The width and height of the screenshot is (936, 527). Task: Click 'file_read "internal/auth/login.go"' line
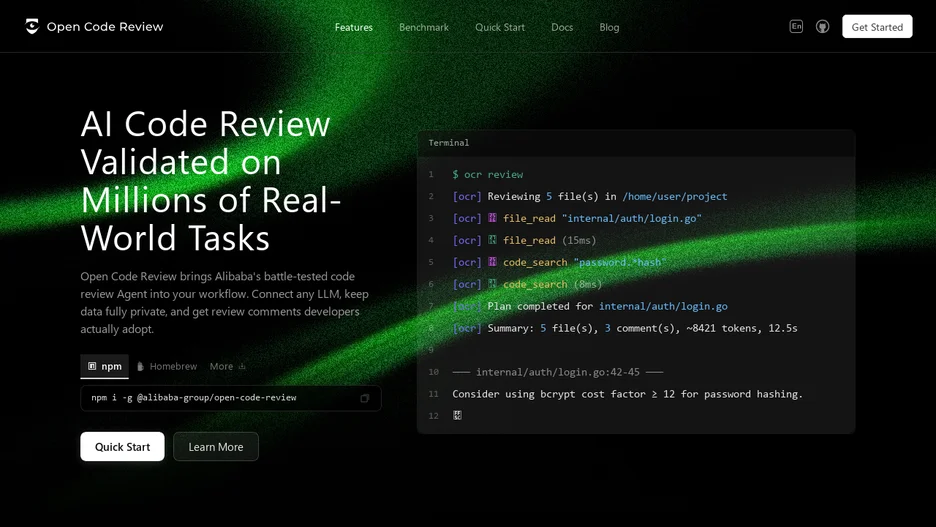point(577,218)
